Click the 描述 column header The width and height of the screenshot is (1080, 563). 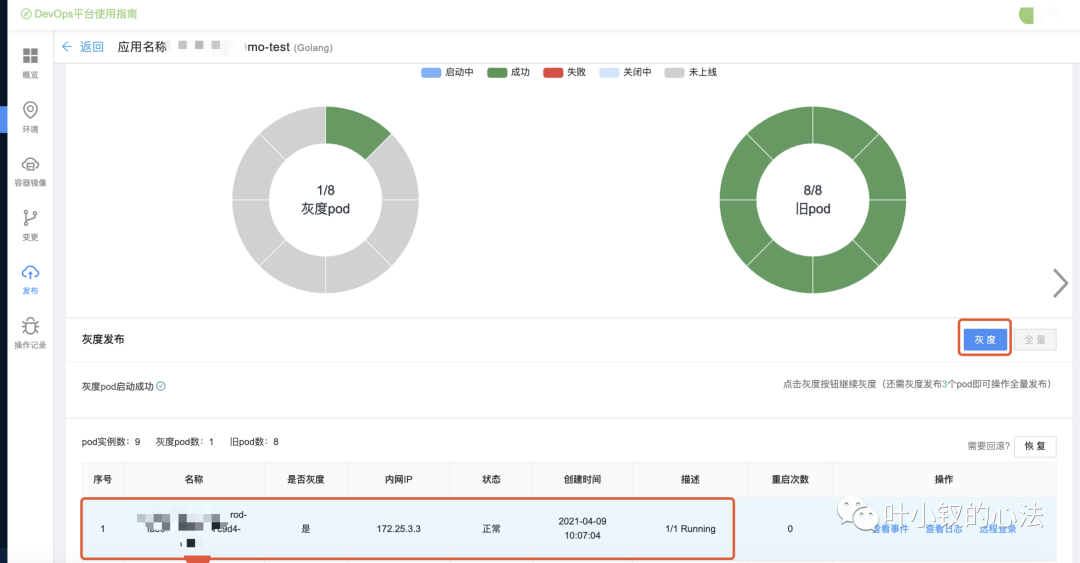point(690,480)
